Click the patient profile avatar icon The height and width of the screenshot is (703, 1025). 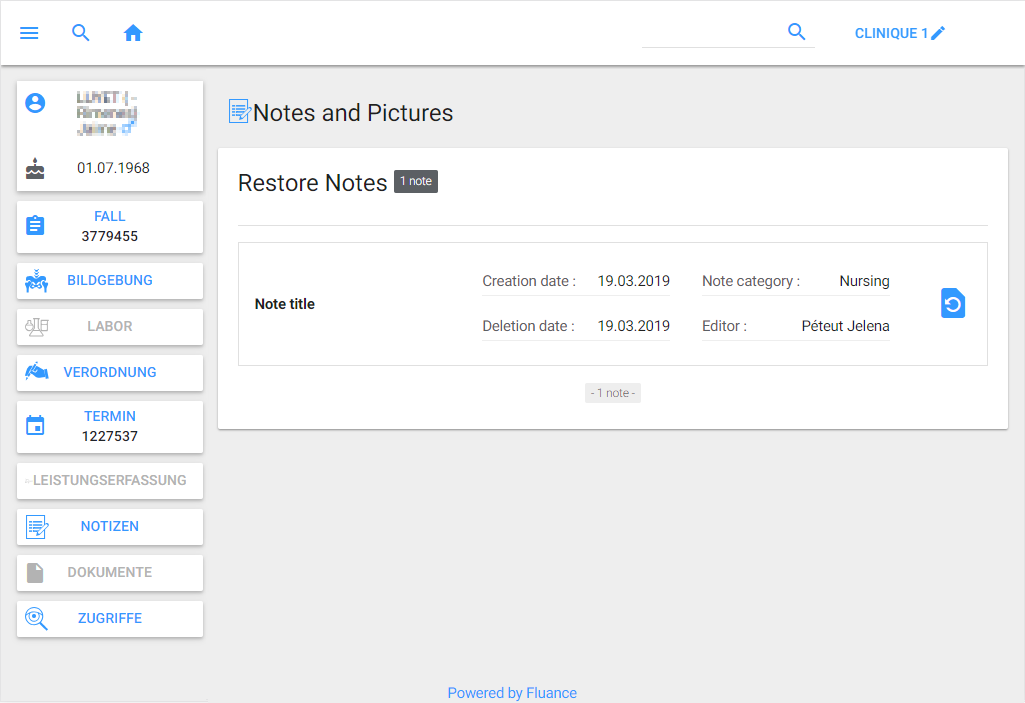tap(35, 103)
